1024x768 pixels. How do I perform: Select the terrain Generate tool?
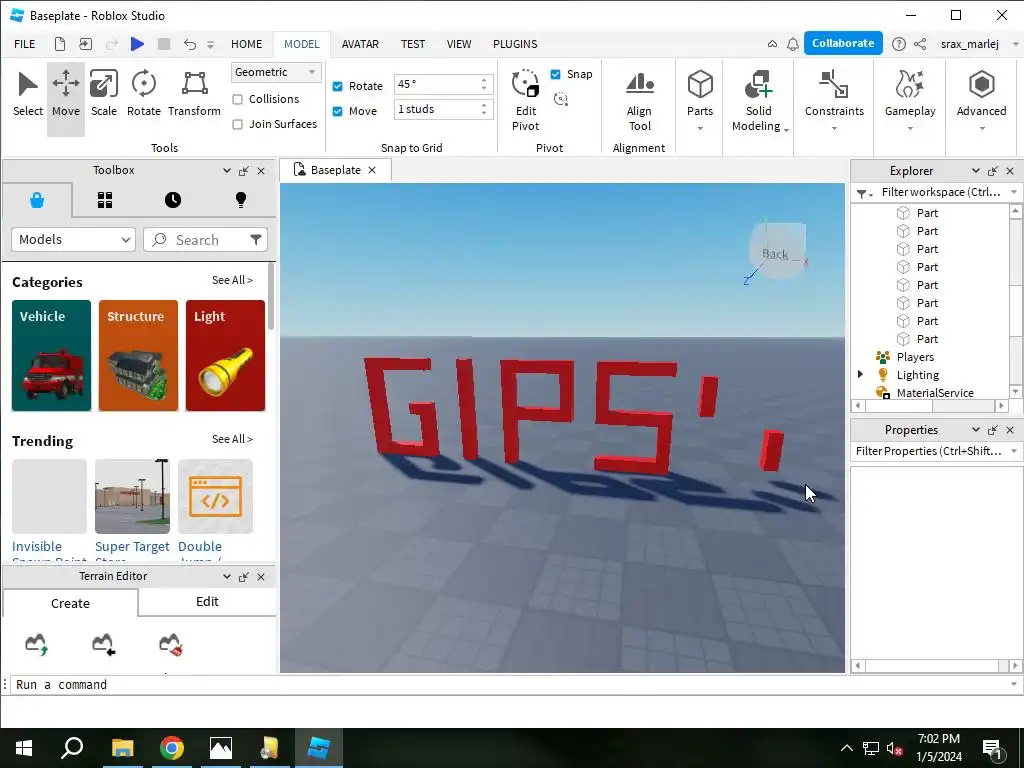tap(37, 644)
